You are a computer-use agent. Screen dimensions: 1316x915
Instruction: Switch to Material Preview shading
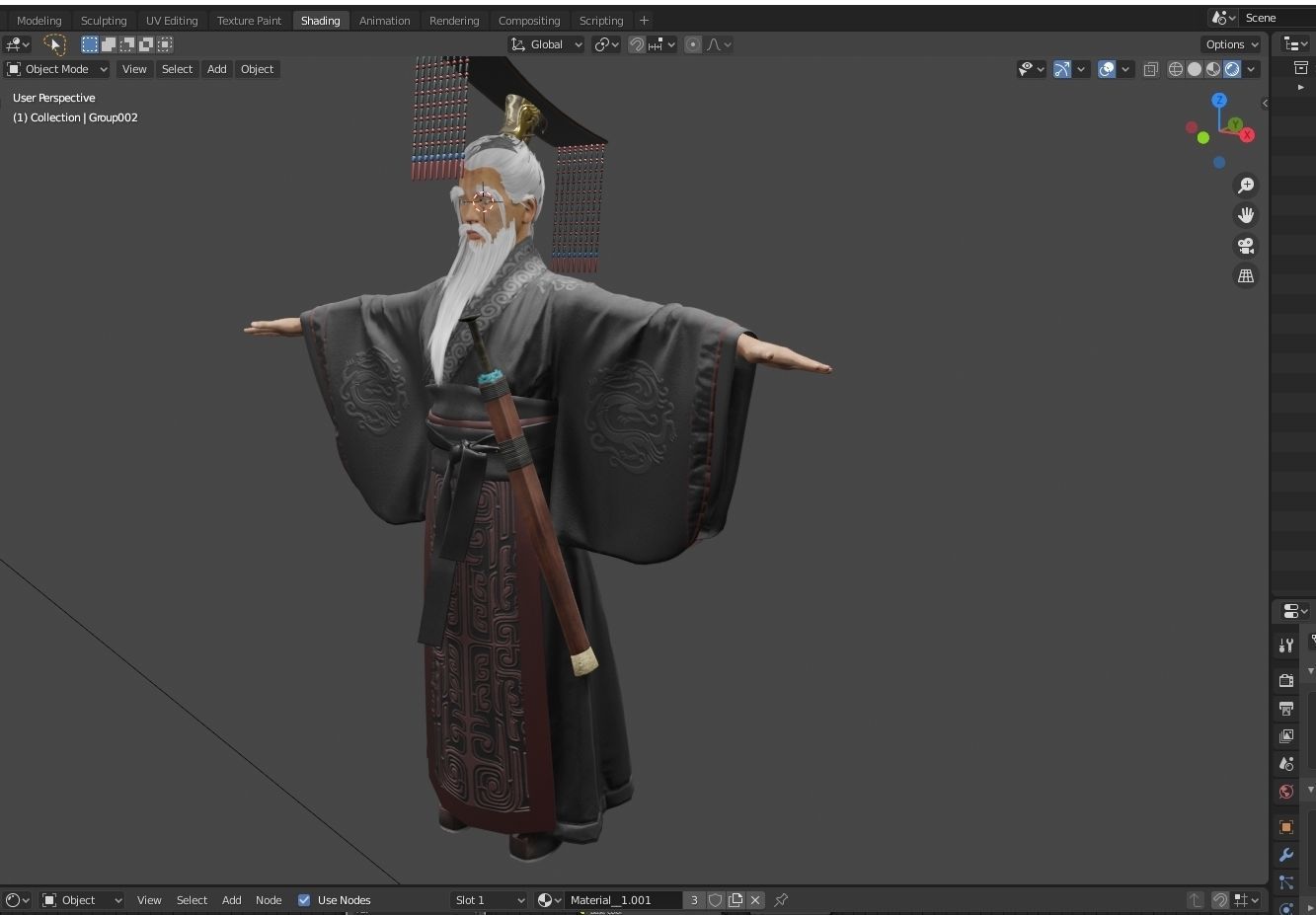(1213, 69)
